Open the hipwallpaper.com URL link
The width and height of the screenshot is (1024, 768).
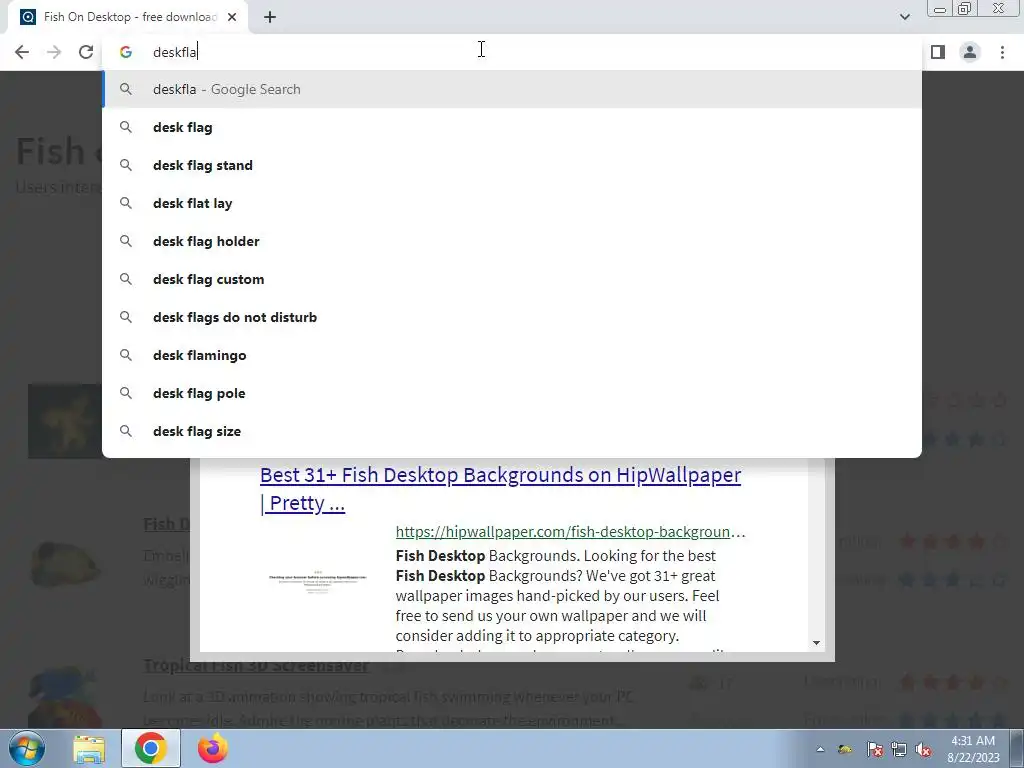click(570, 532)
